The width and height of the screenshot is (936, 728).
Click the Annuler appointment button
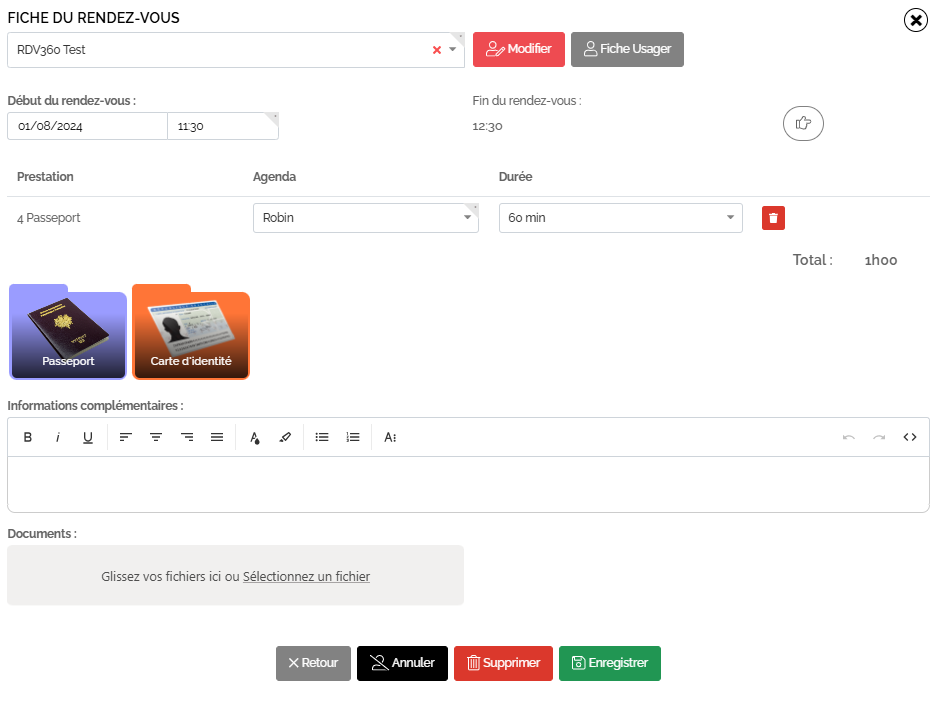pos(402,663)
